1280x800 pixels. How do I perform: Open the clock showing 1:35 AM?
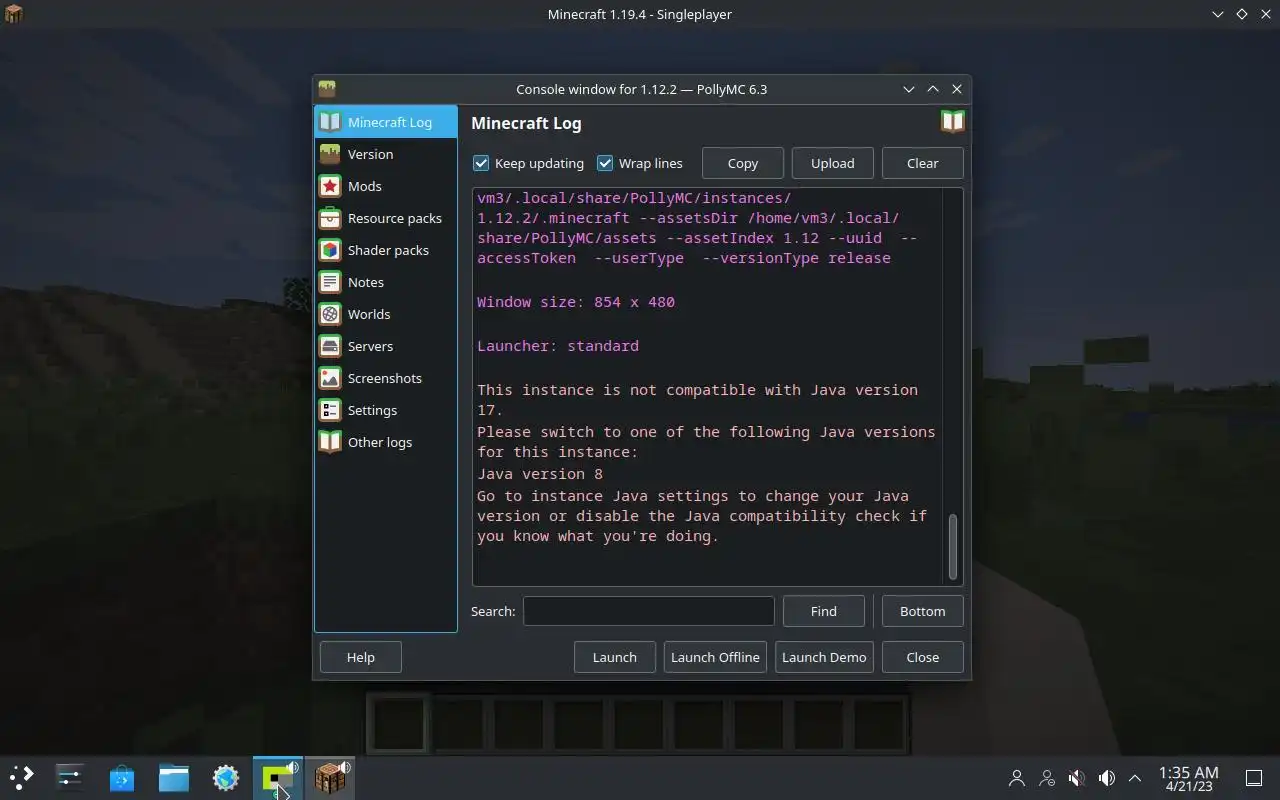click(1188, 778)
